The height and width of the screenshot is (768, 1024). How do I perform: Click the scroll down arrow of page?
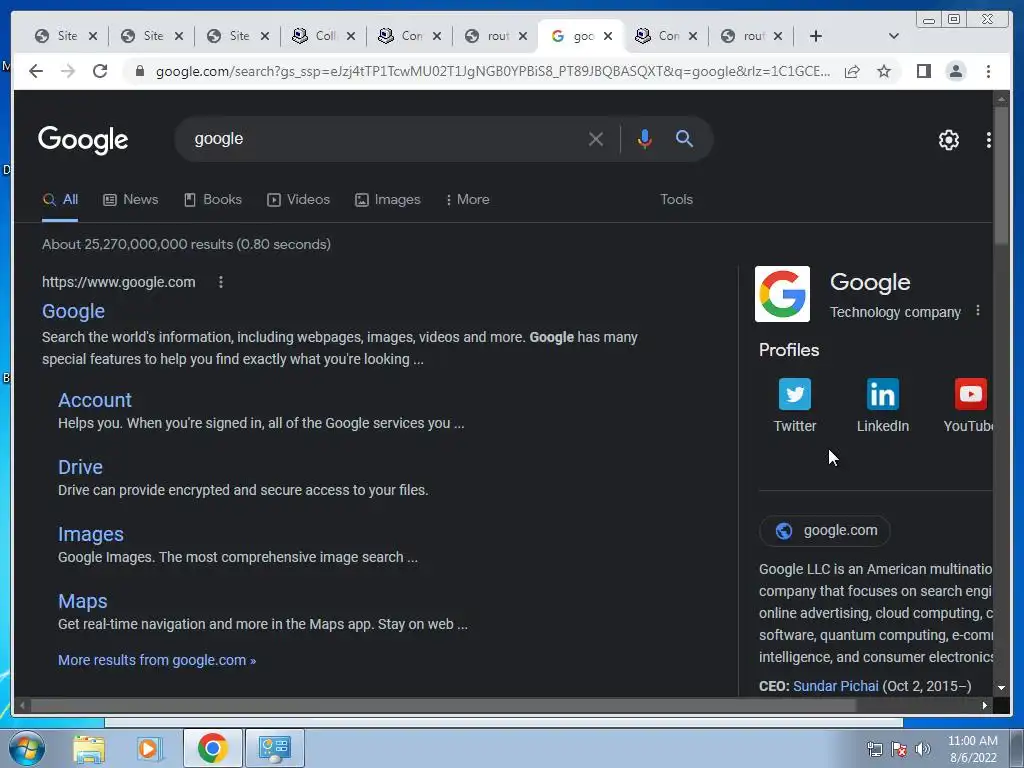point(1001,688)
